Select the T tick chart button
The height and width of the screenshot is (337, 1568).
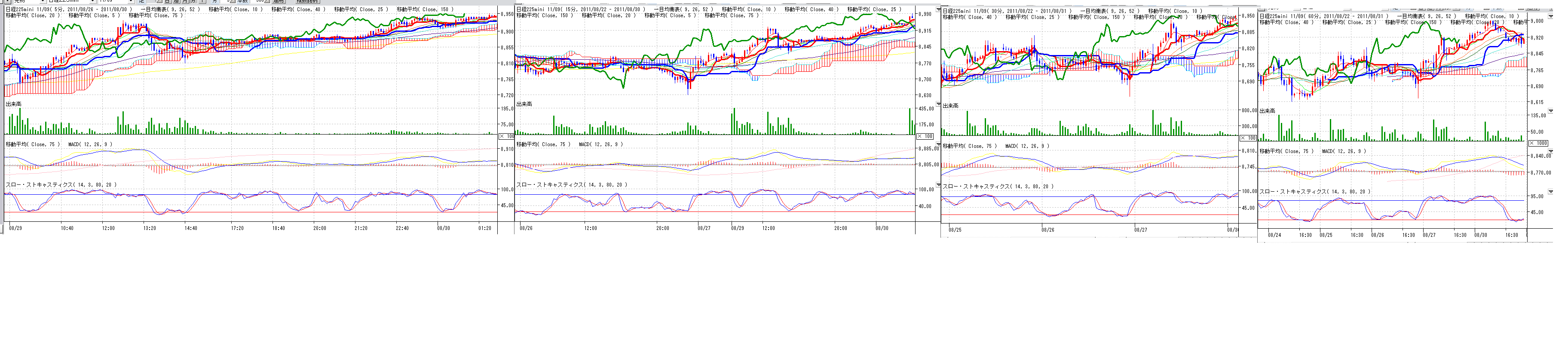pos(202,2)
